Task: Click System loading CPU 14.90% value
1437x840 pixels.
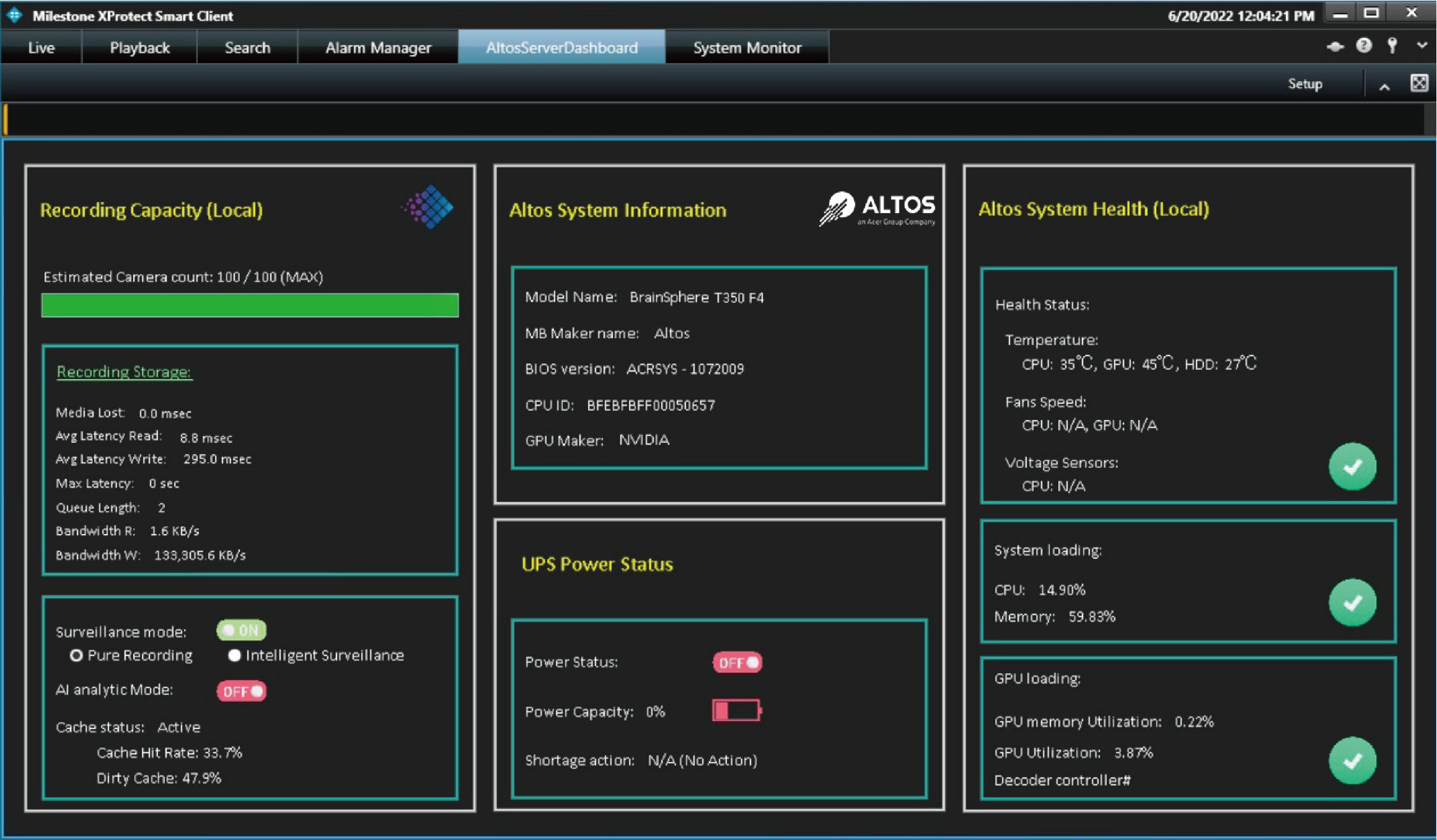Action: pyautogui.click(x=1062, y=590)
